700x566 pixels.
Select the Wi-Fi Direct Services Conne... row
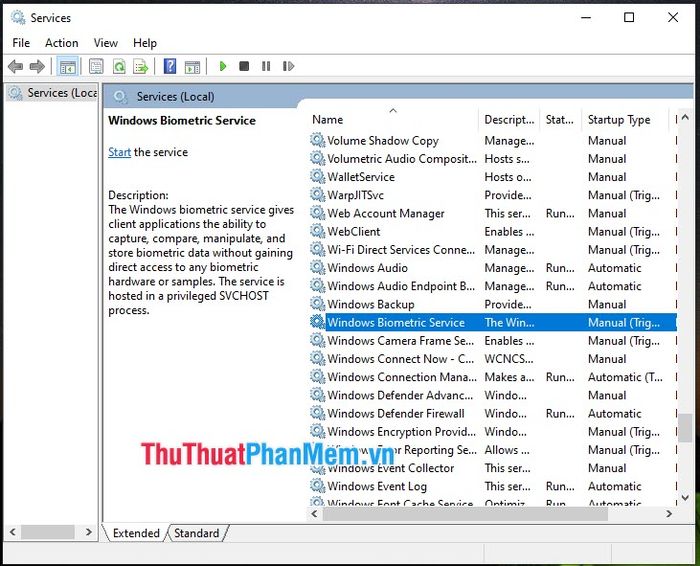[493, 250]
